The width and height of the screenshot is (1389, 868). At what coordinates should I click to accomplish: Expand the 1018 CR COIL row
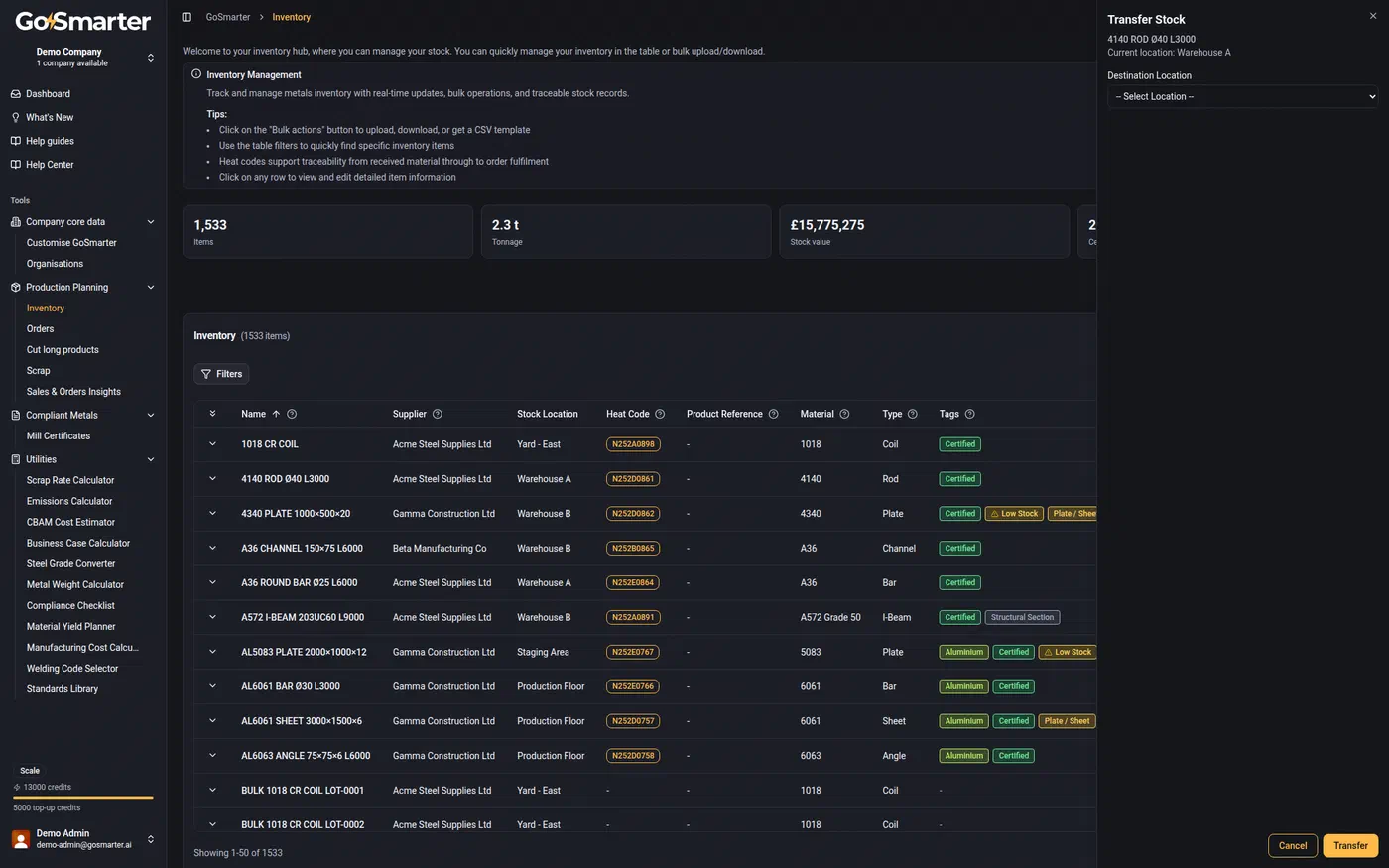click(212, 444)
